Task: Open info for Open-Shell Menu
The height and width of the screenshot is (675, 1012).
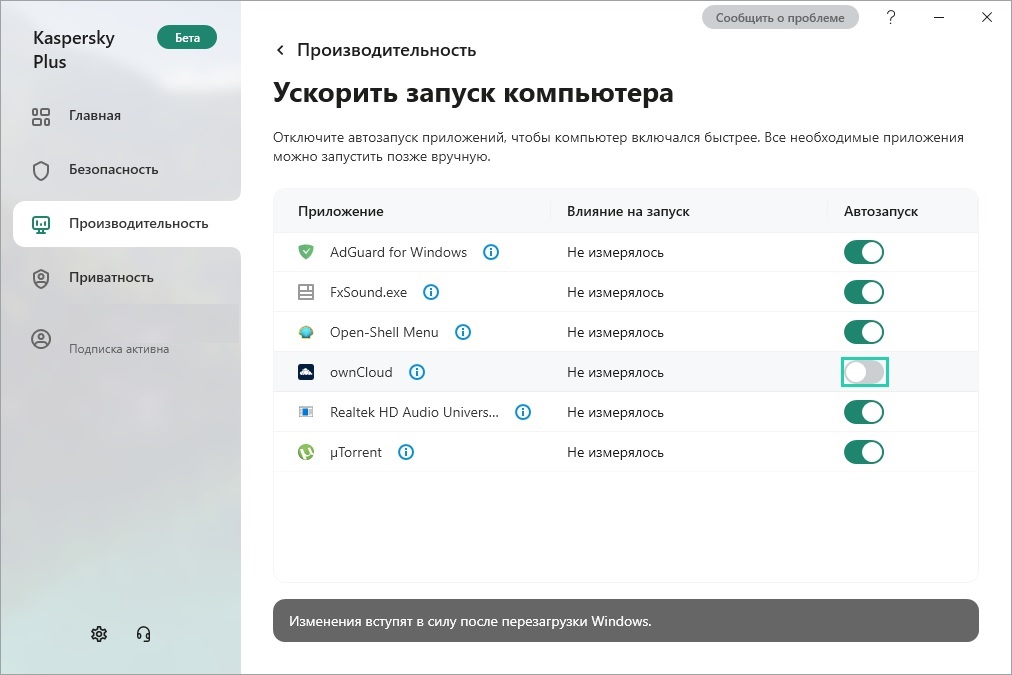Action: 463,332
